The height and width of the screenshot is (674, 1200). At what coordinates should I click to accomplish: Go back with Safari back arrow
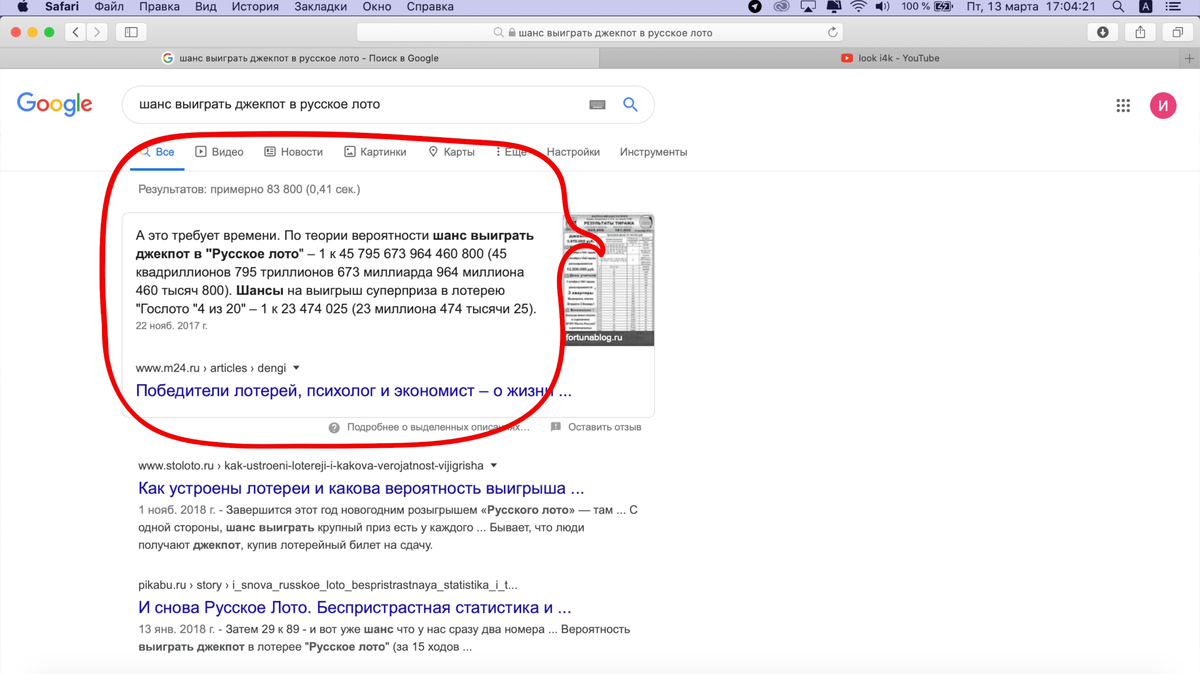tap(77, 32)
